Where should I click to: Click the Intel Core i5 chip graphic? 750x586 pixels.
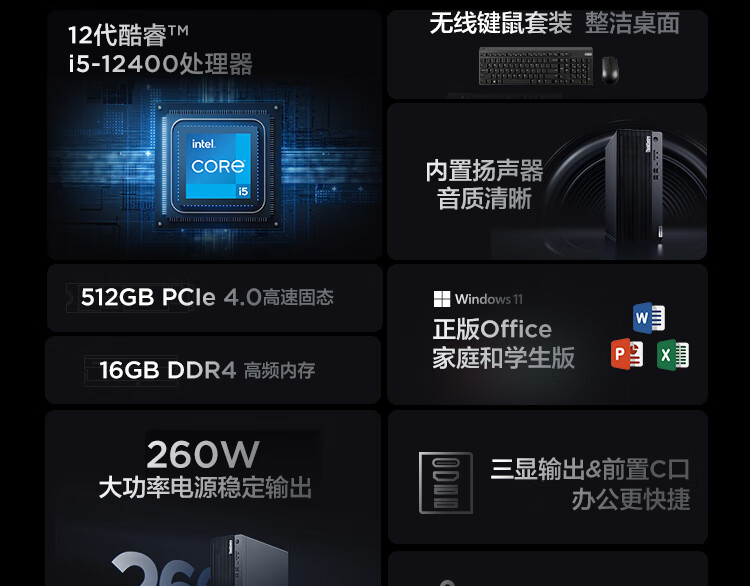tap(218, 166)
